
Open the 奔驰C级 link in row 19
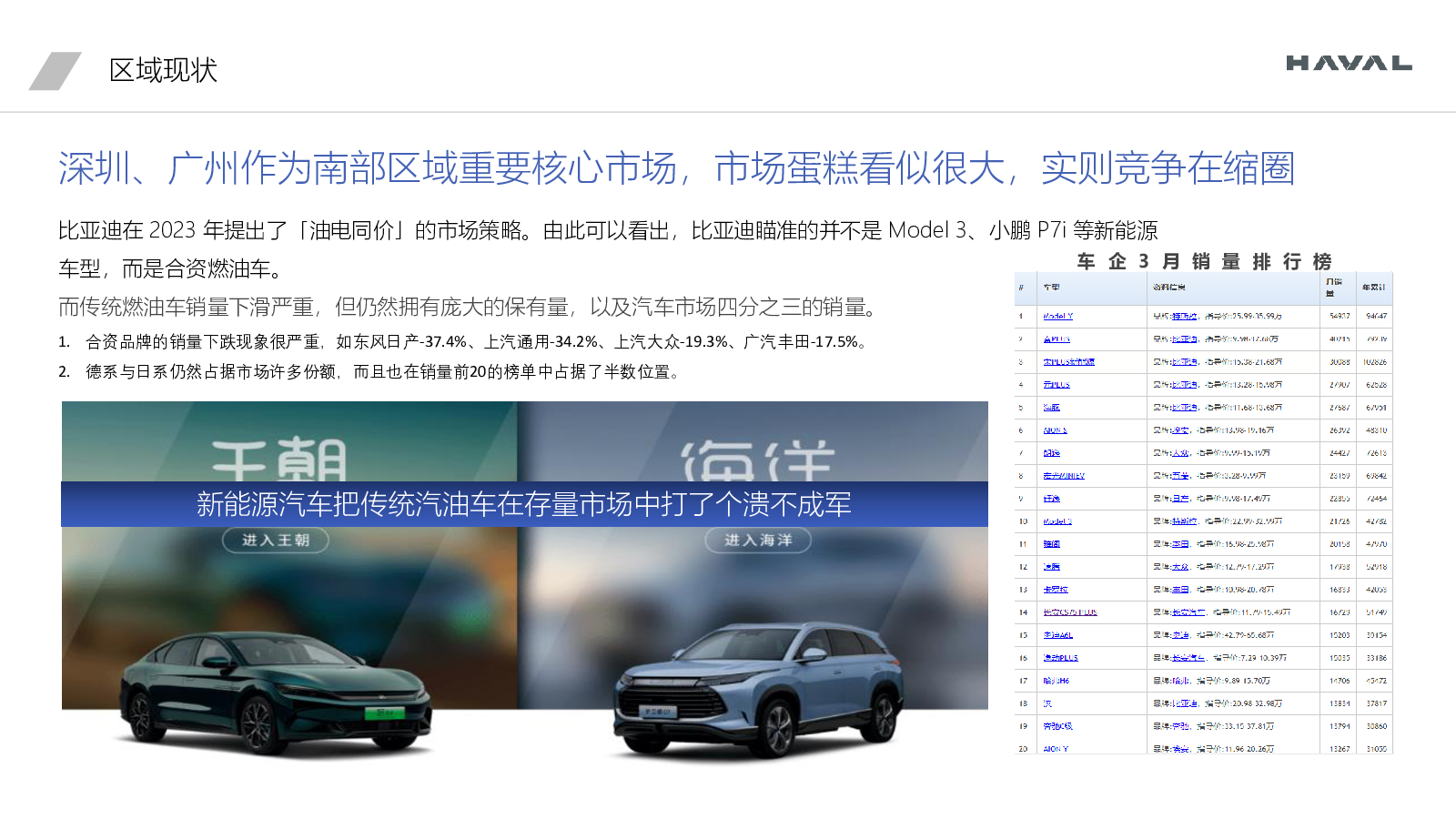(1057, 725)
